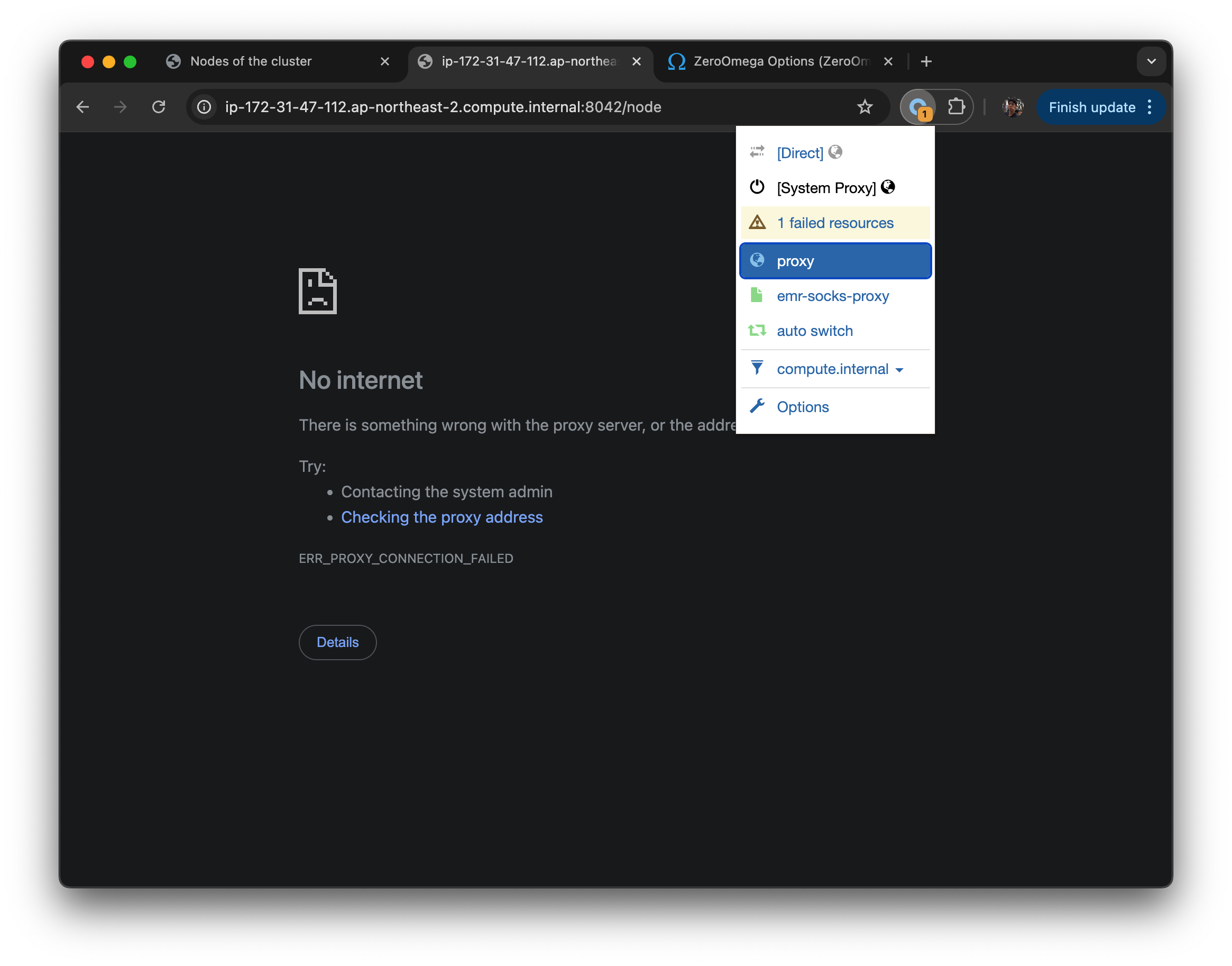Open the user profile avatar

click(1012, 107)
